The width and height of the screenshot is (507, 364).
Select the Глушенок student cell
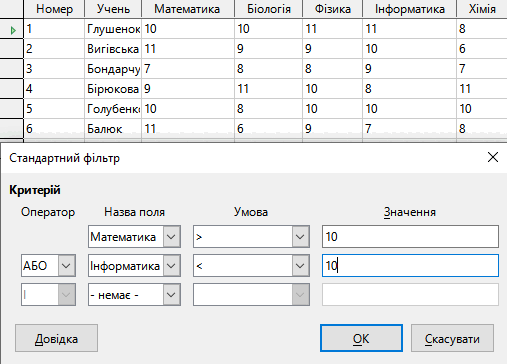(113, 29)
